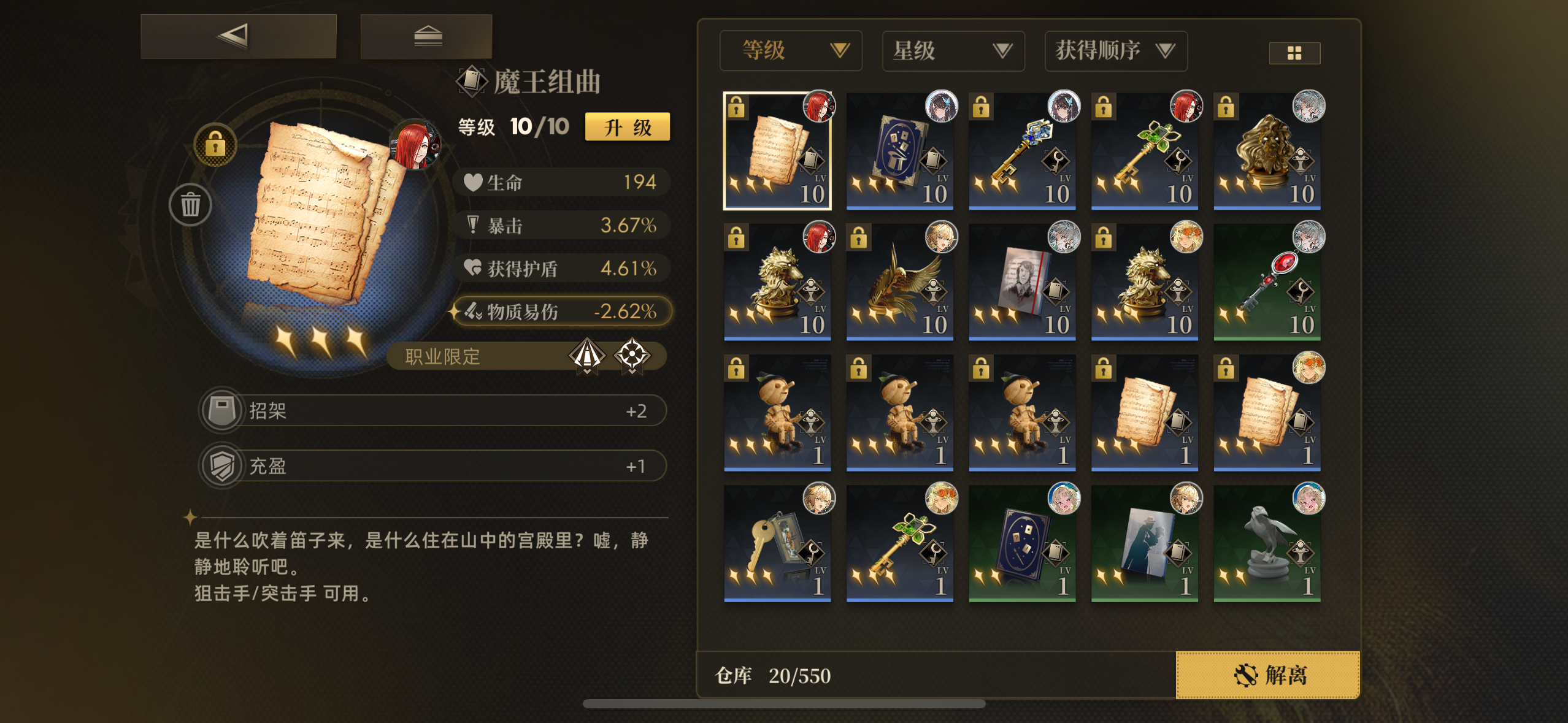Select the striker crosshair class icon
Image resolution: width=1568 pixels, height=723 pixels.
632,355
